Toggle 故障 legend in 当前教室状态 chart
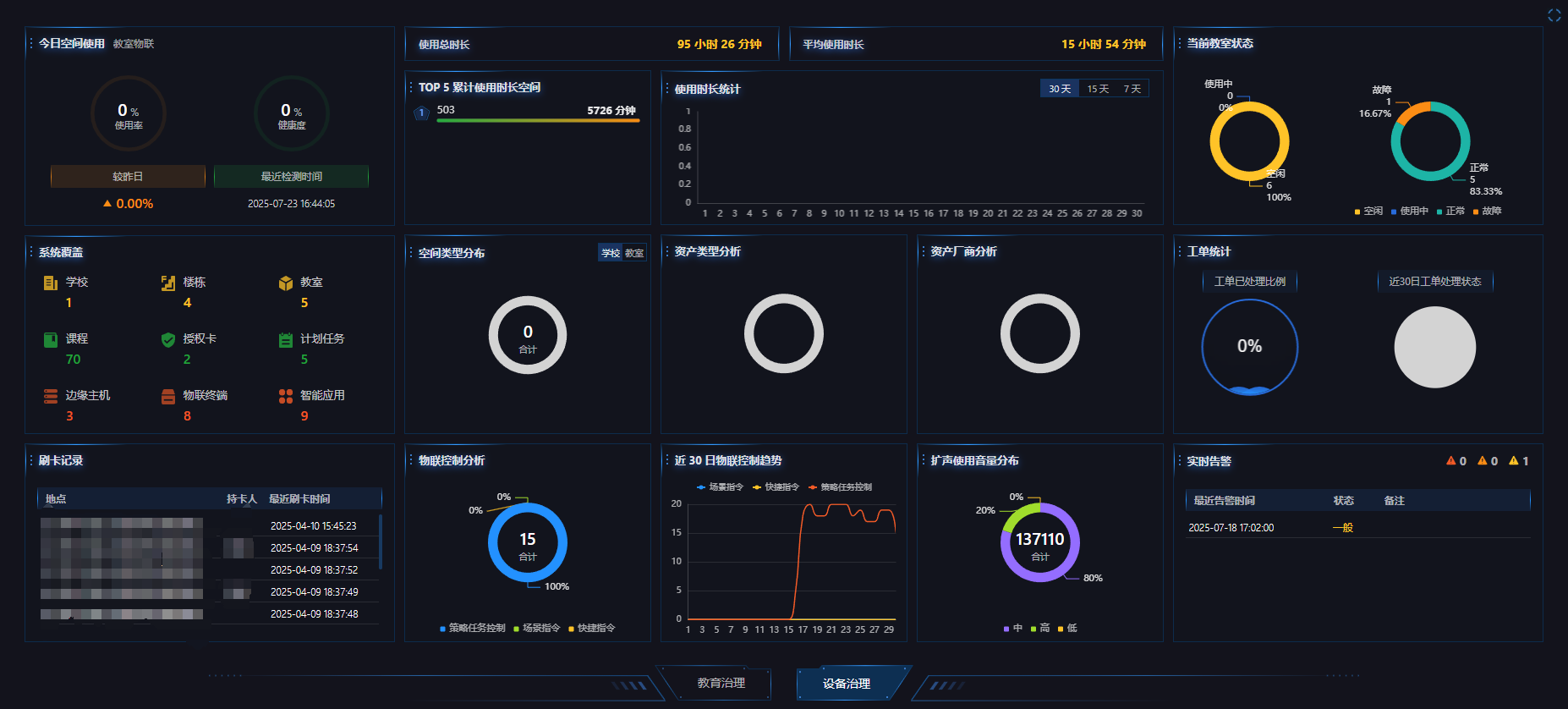 point(1488,212)
